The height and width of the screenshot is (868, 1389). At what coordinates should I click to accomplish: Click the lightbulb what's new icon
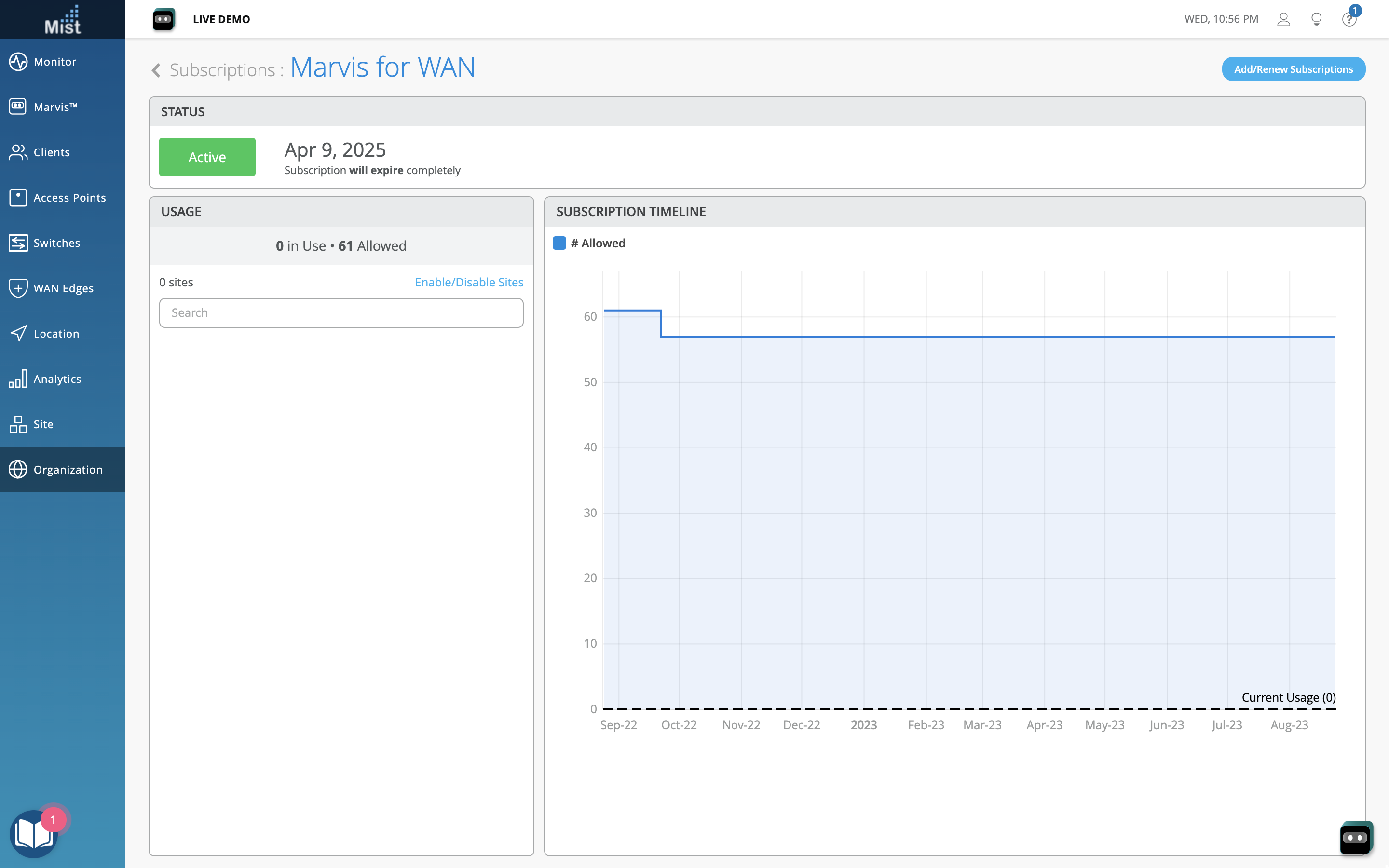tap(1316, 19)
